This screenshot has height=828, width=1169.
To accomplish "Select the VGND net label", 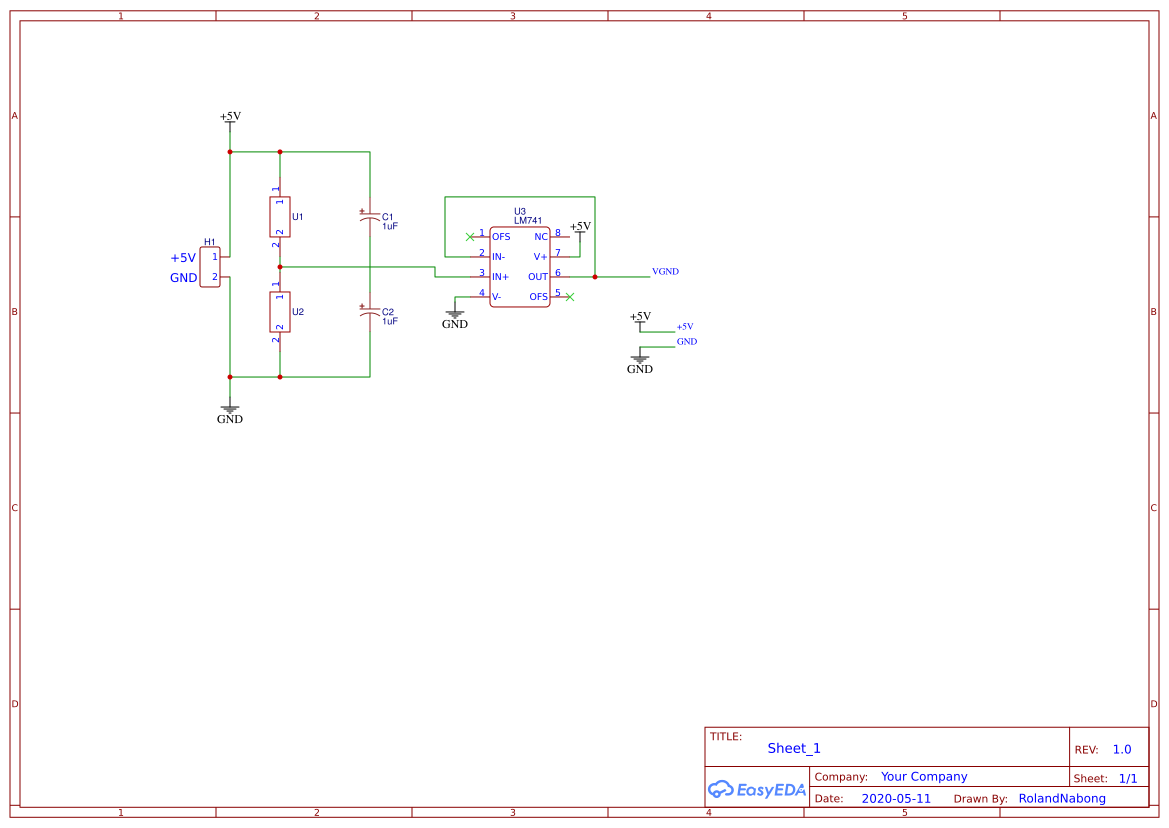I will click(x=665, y=271).
